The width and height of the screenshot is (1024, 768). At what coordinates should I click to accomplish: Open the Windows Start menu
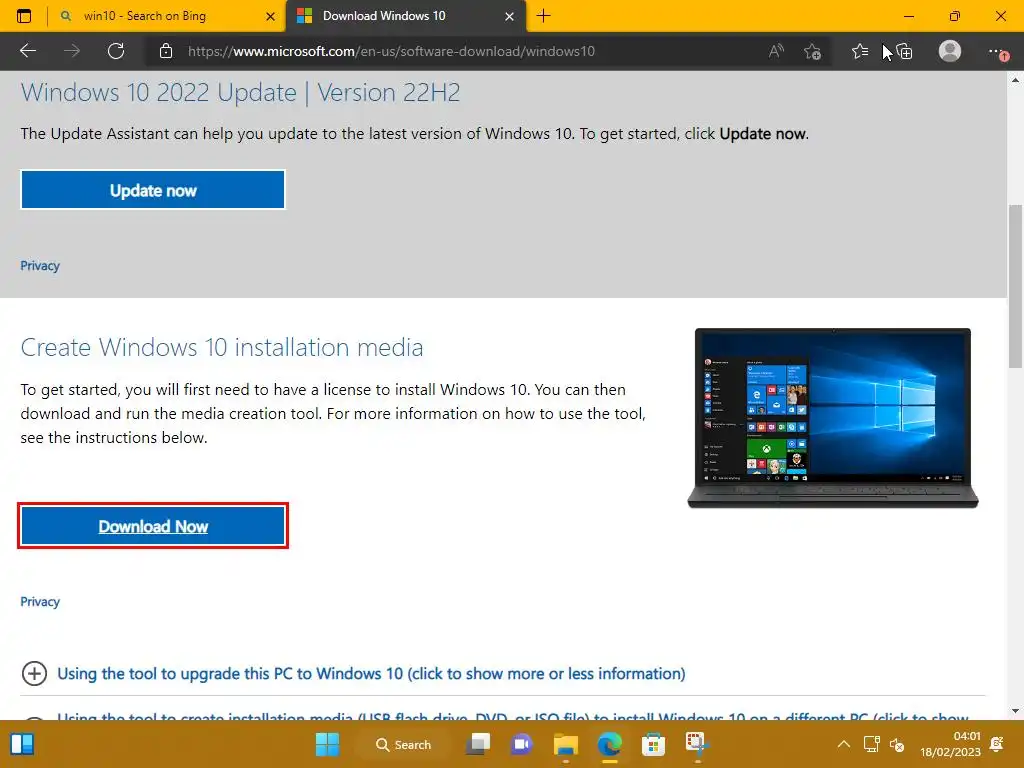tap(327, 744)
